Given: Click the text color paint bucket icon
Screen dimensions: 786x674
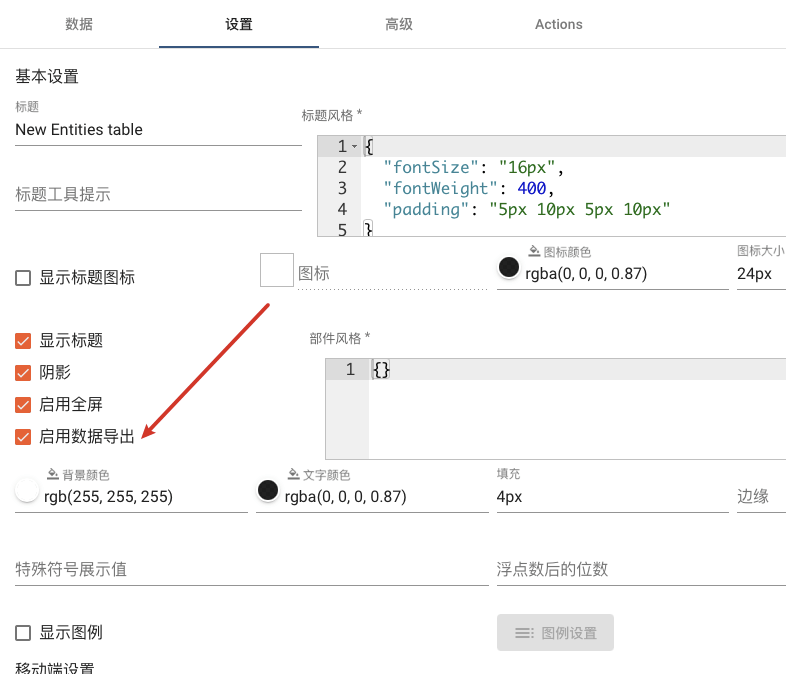Looking at the screenshot, I should (293, 474).
